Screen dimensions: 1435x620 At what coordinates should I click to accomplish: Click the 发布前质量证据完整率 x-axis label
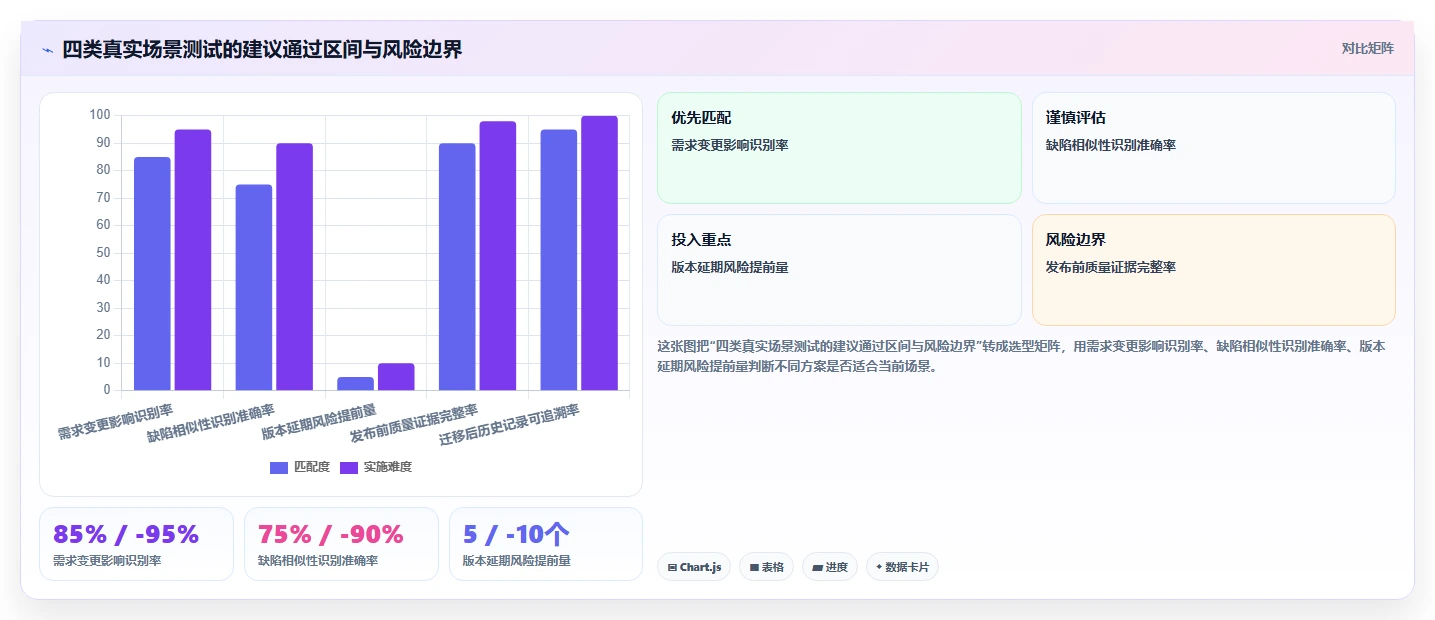click(x=414, y=425)
